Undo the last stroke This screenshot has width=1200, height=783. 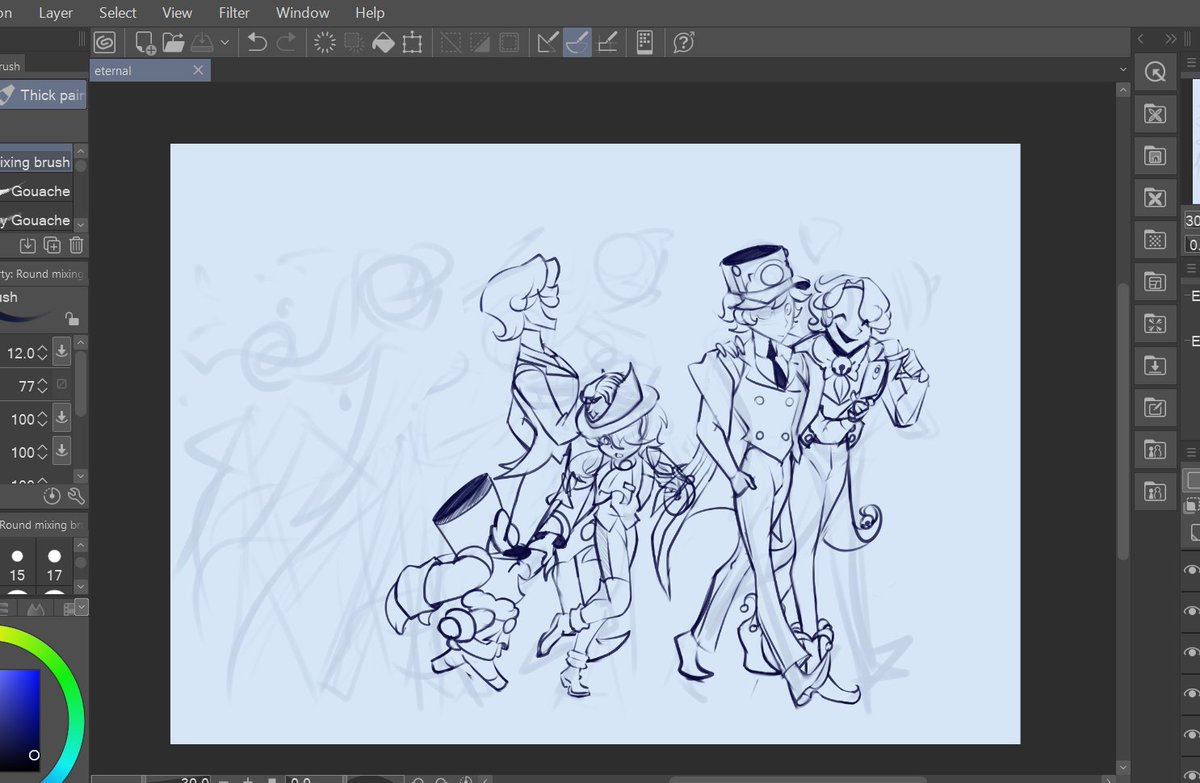(x=257, y=42)
